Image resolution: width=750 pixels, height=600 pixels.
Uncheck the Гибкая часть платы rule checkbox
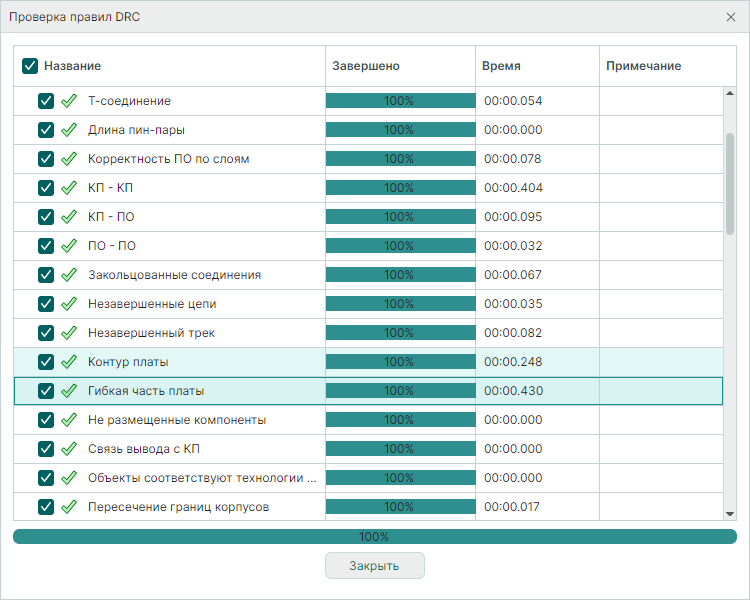45,391
